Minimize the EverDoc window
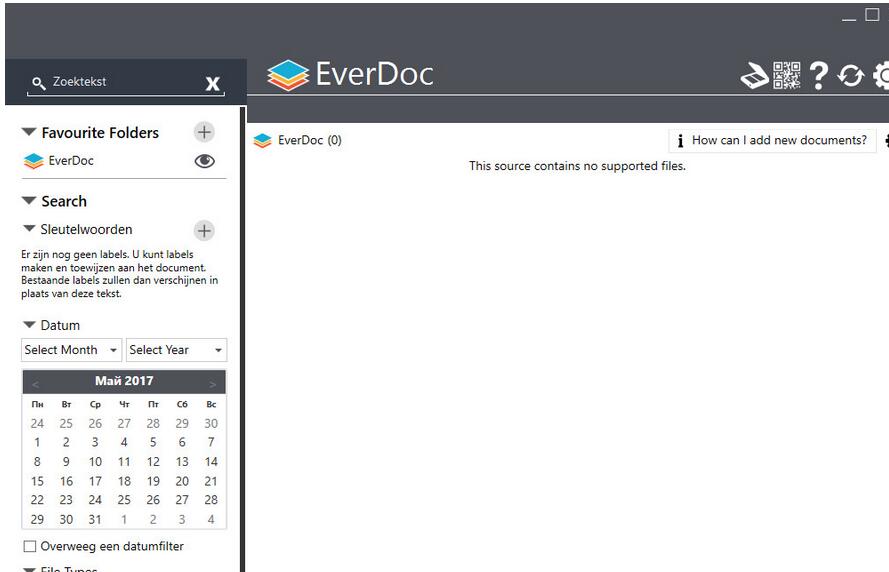The image size is (889, 572). pyautogui.click(x=849, y=19)
